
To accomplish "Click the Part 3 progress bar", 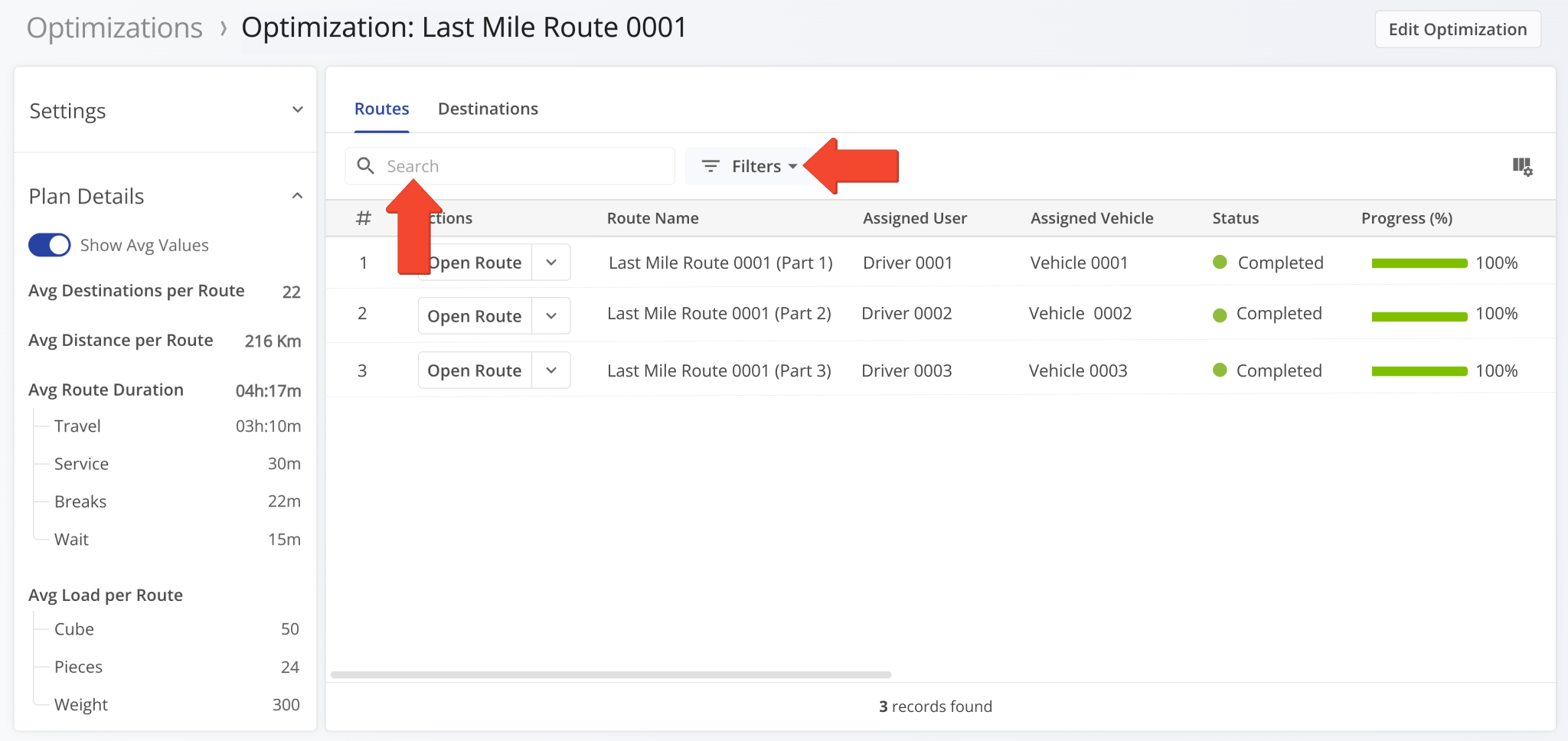I will 1419,371.
